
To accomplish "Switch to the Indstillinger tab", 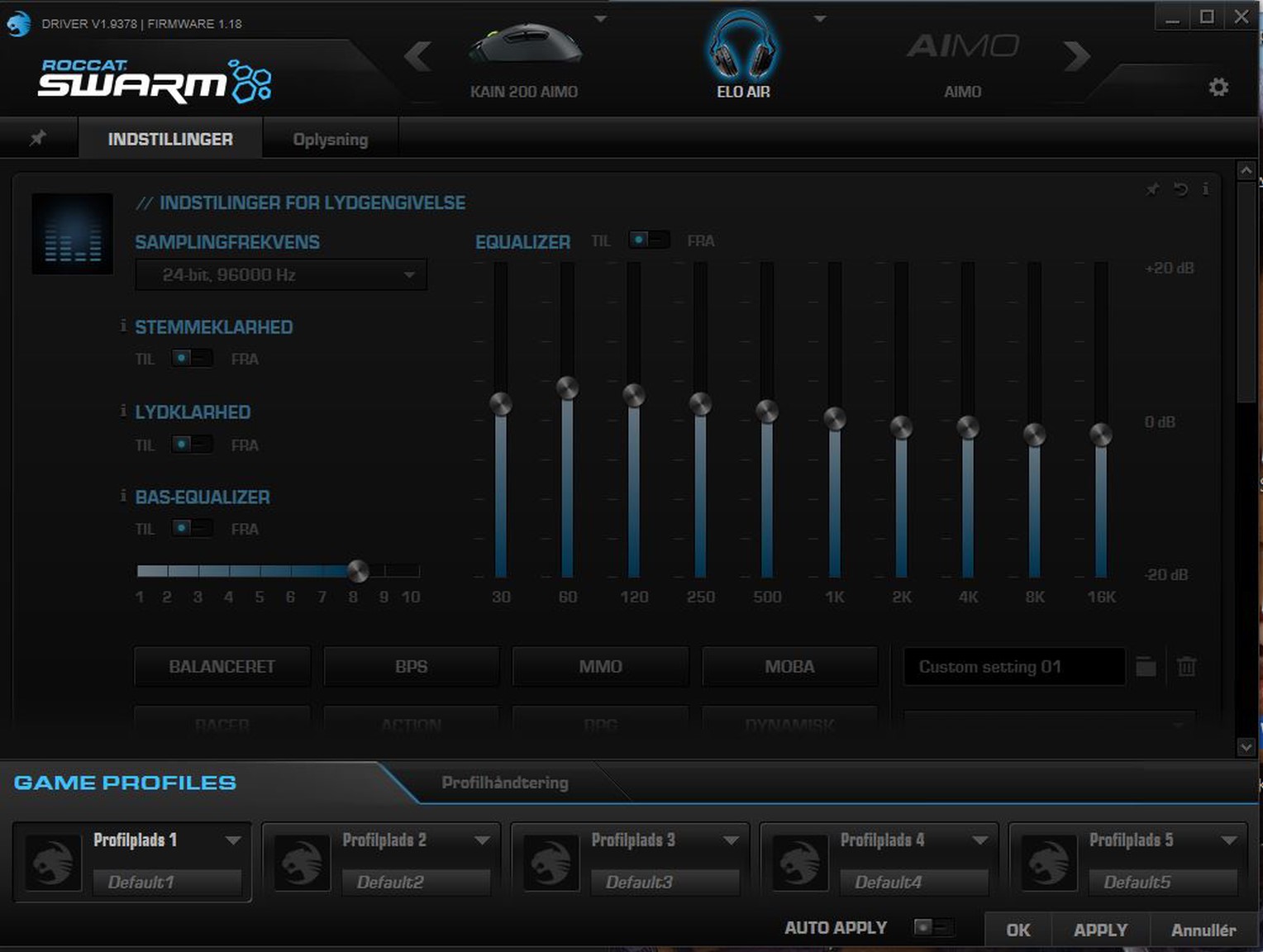I will pyautogui.click(x=170, y=138).
